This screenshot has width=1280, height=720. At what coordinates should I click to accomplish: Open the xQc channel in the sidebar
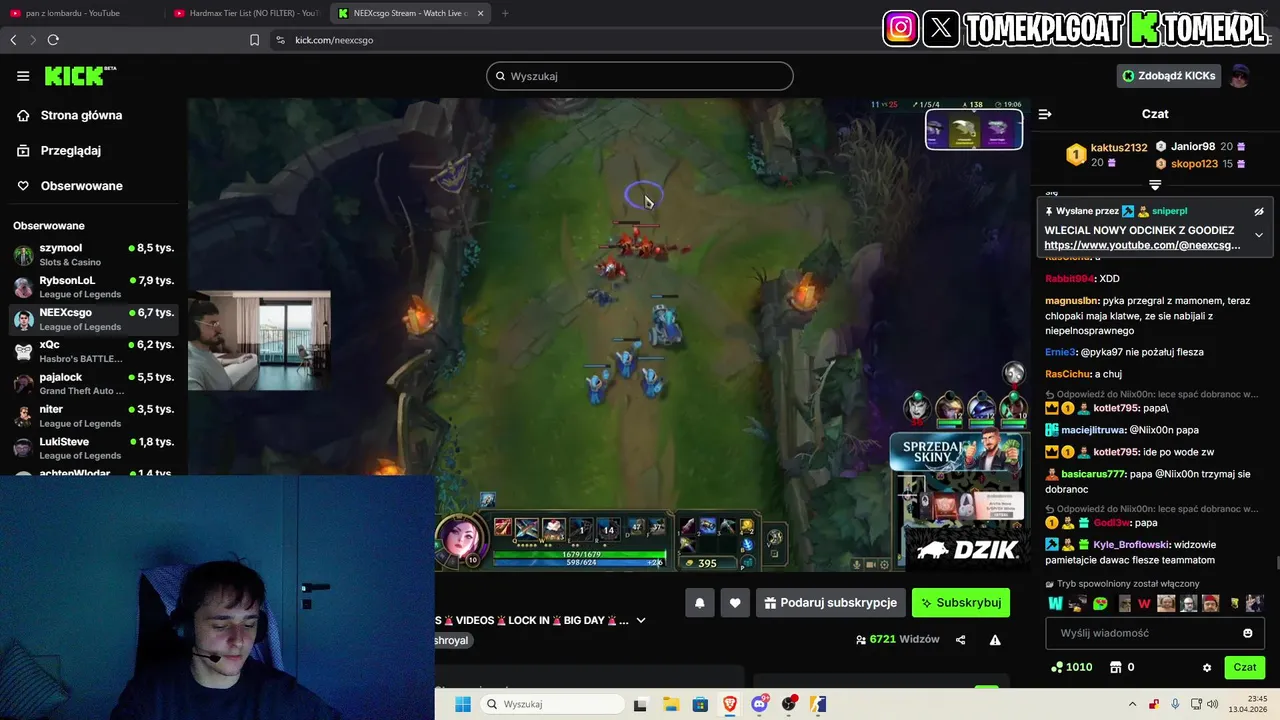[94, 351]
